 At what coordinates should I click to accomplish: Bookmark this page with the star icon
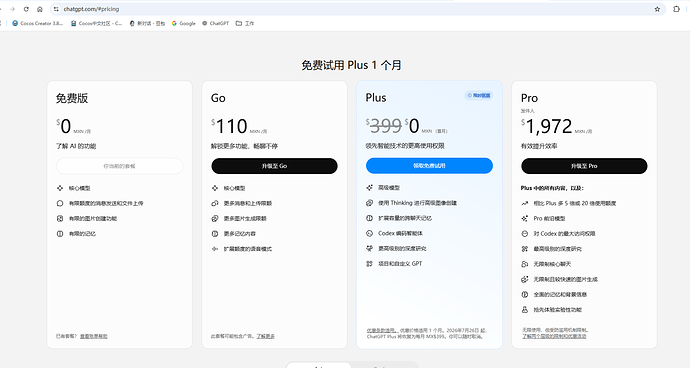pyautogui.click(x=657, y=9)
